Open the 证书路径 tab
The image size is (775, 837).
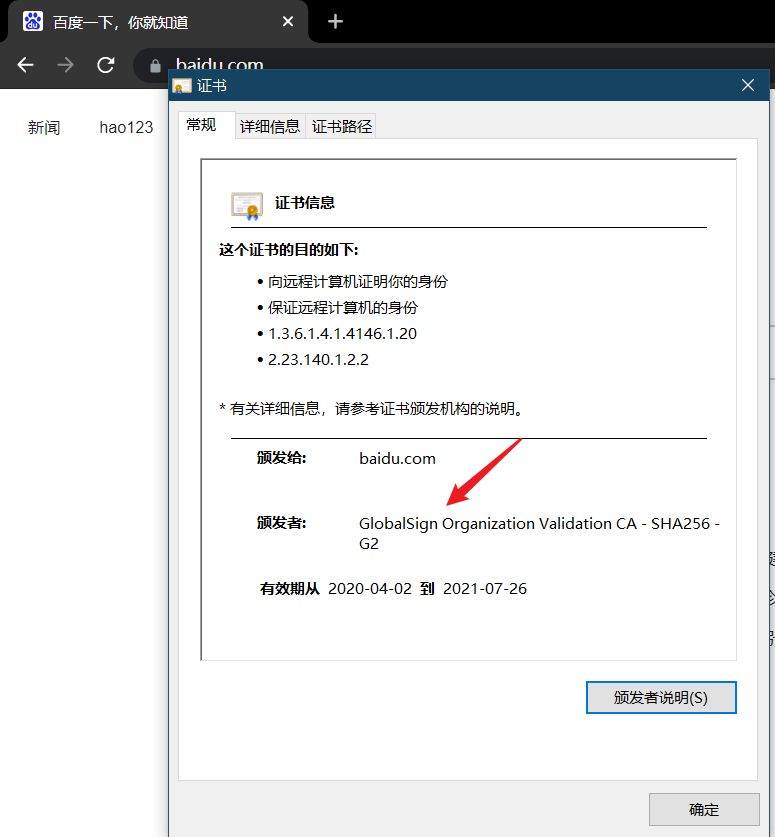342,127
